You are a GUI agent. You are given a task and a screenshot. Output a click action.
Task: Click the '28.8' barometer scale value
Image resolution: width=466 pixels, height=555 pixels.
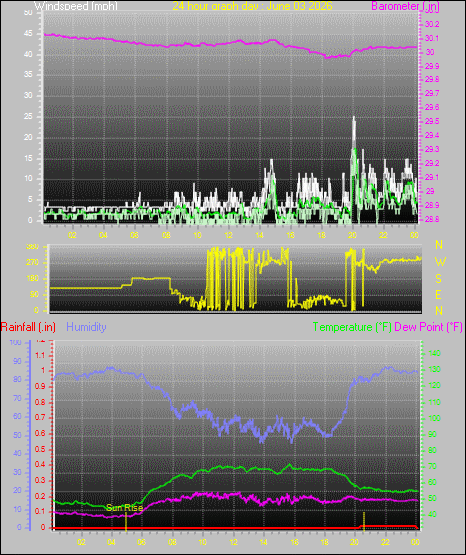(432, 219)
